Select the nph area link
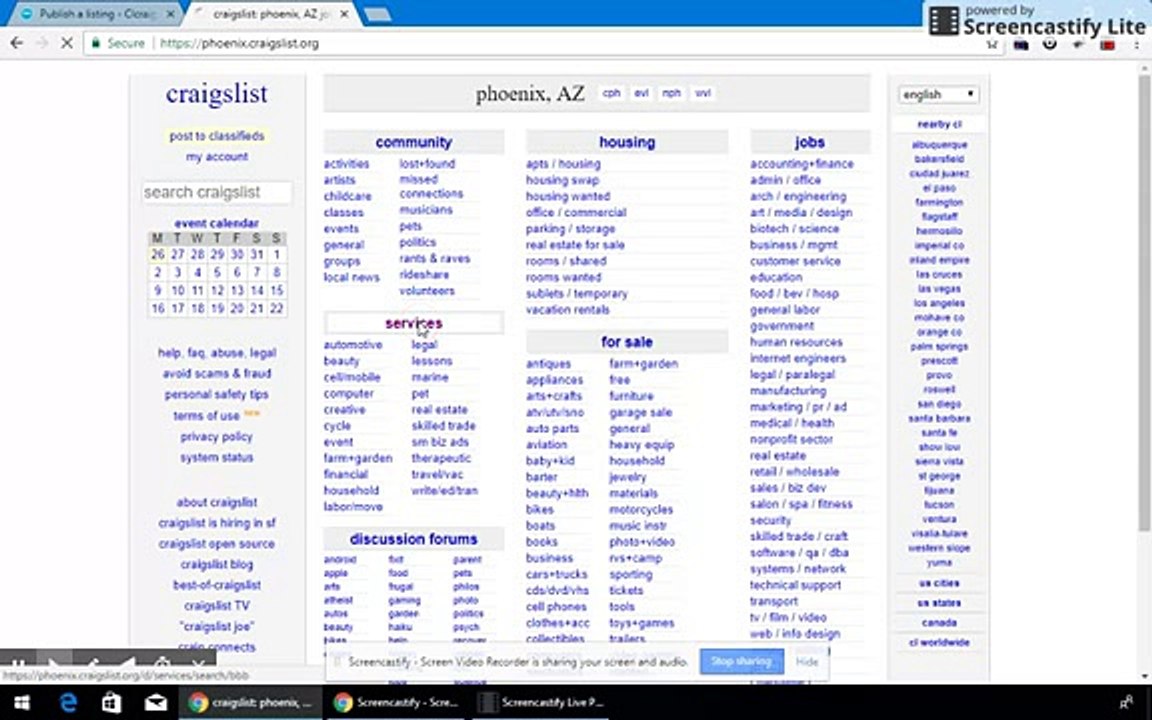Screen dimensions: 1152x720 point(671,93)
